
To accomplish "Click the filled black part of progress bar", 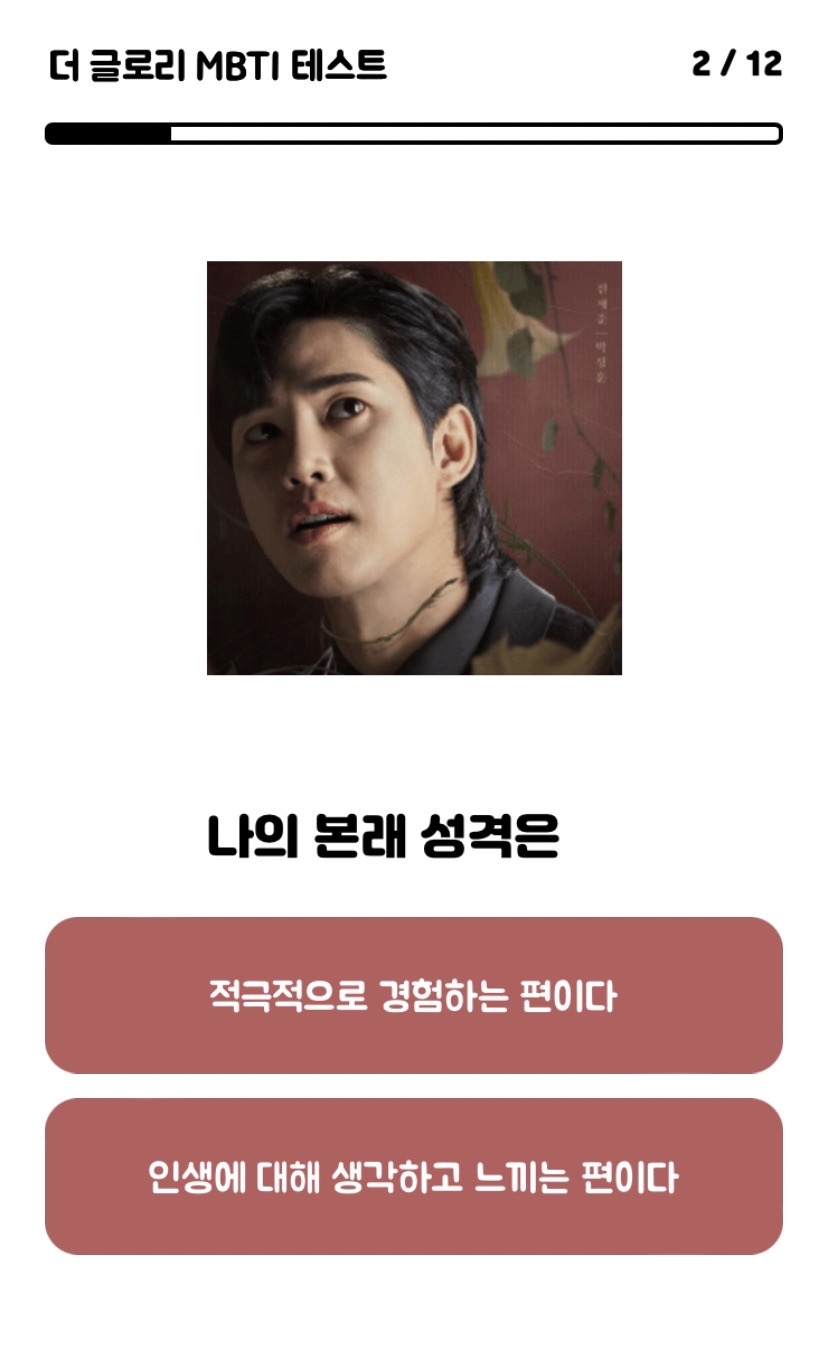I will point(108,133).
